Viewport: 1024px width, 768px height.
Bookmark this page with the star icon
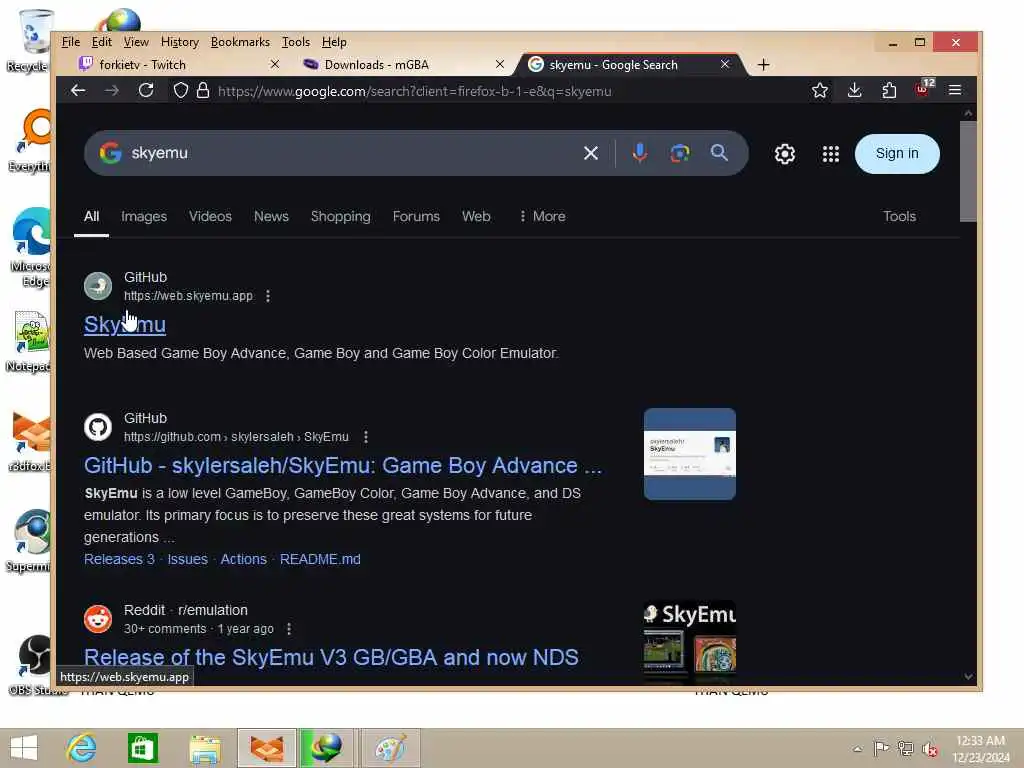(820, 90)
